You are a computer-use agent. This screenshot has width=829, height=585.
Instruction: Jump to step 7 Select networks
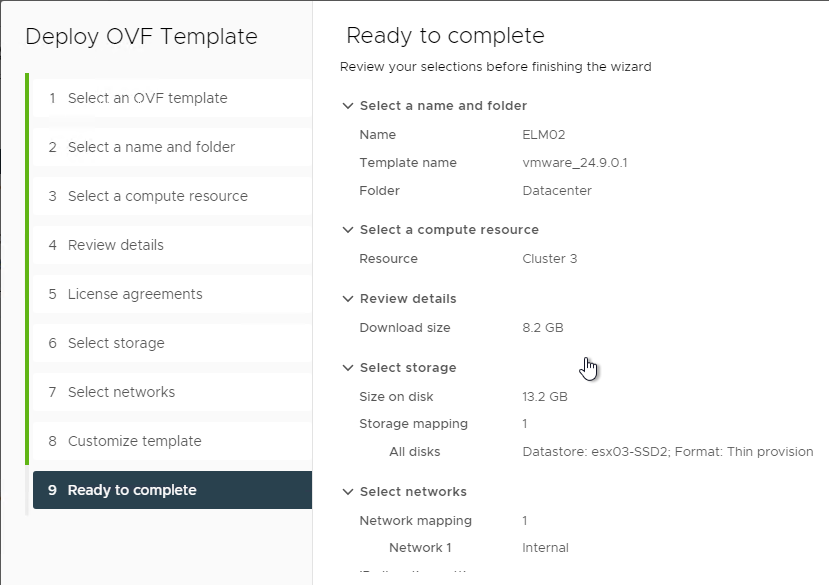click(172, 392)
